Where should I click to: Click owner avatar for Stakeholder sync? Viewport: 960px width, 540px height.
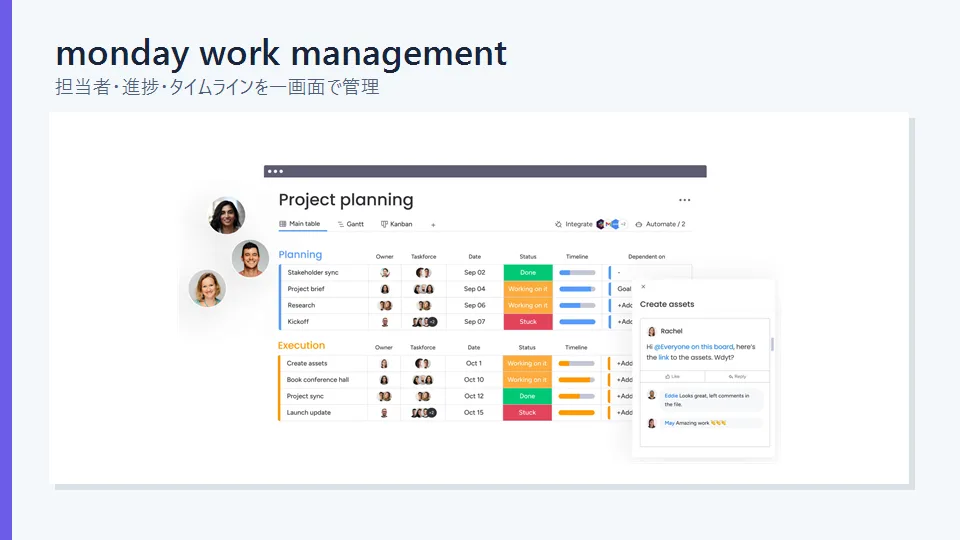[x=384, y=272]
